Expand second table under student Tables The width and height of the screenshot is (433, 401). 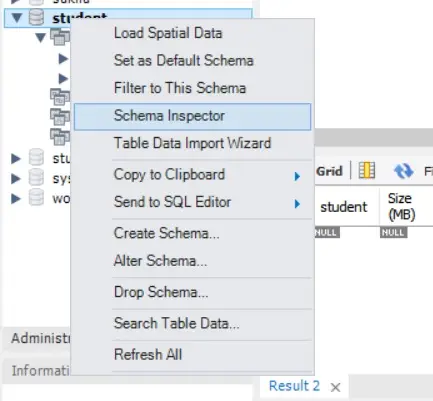point(63,79)
